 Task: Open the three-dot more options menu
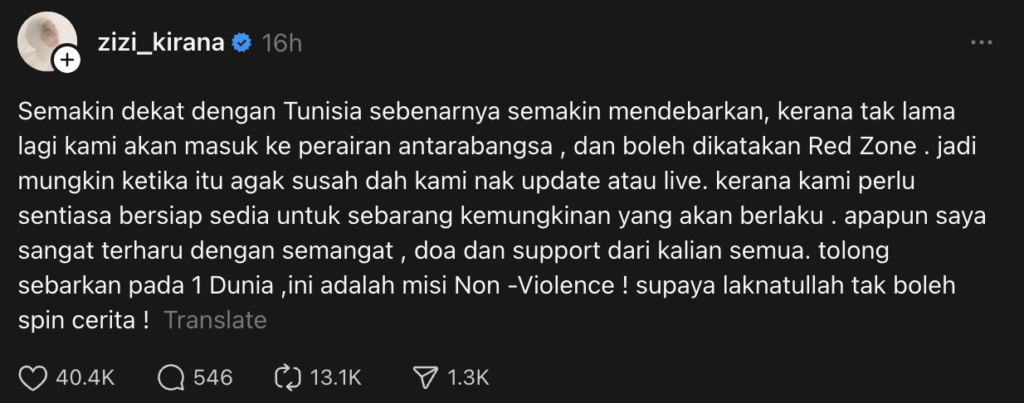[982, 43]
